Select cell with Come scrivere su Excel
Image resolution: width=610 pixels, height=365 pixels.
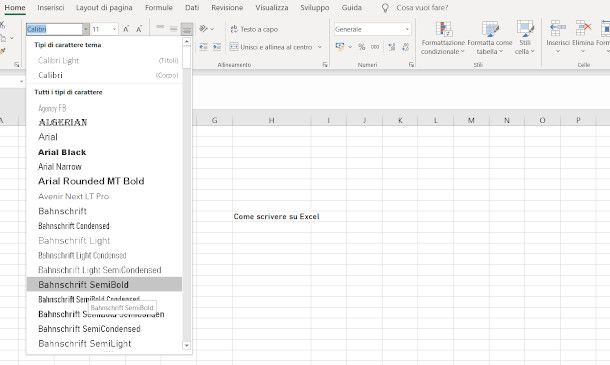[x=272, y=216]
